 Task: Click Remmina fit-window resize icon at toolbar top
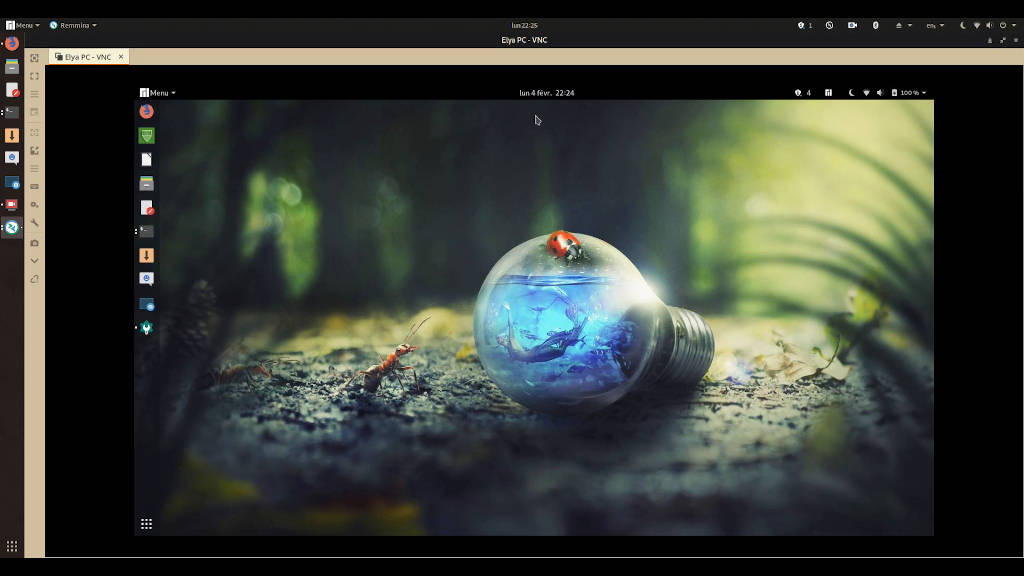coord(34,58)
